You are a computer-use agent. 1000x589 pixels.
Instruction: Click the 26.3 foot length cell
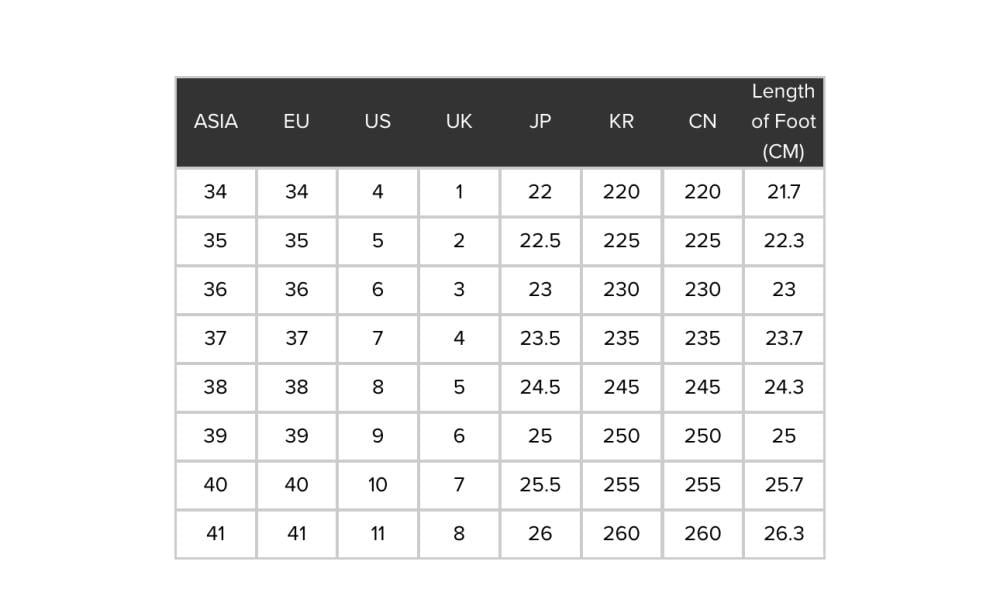(784, 534)
